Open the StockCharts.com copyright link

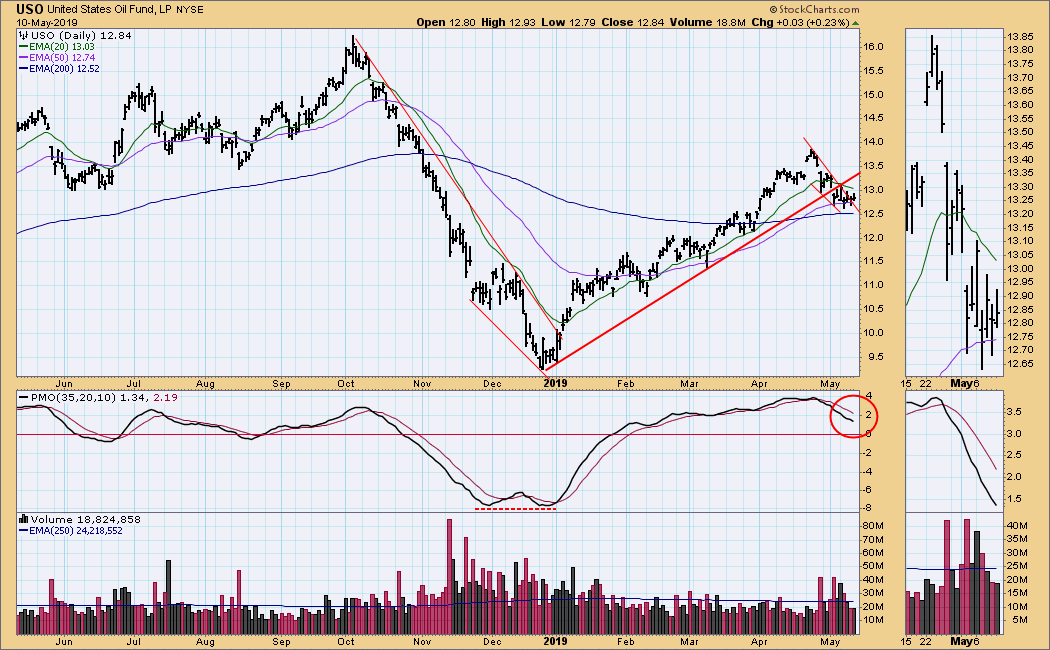click(814, 9)
